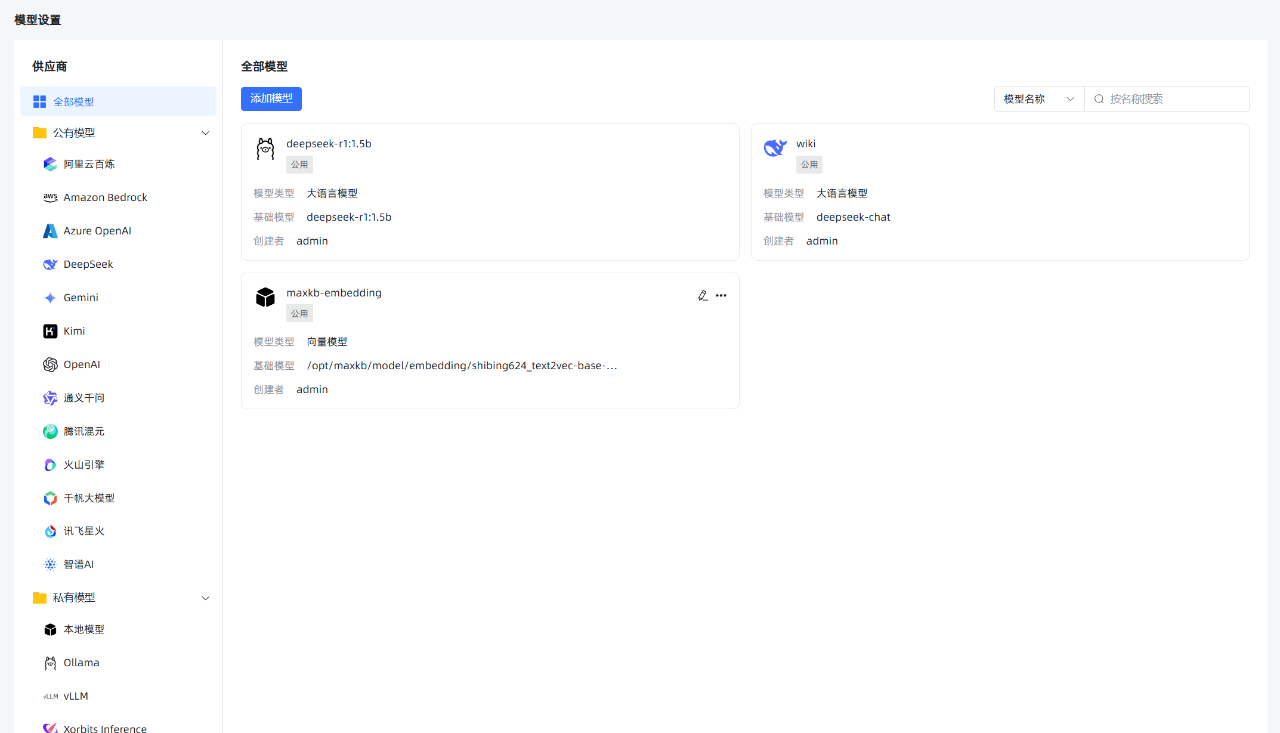Image resolution: width=1280 pixels, height=733 pixels.
Task: Click the Kimi icon in provider list
Action: tap(50, 331)
